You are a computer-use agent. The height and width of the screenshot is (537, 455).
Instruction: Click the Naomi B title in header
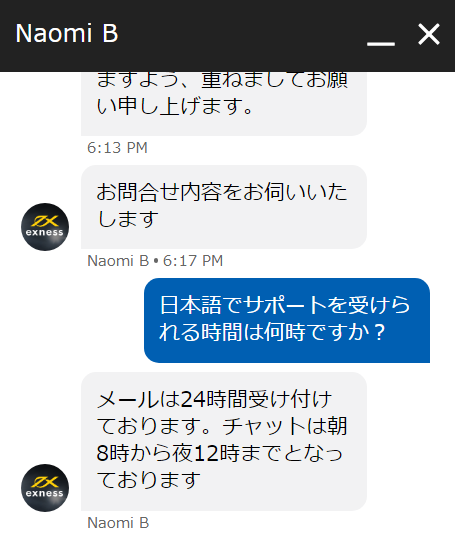[x=67, y=34]
